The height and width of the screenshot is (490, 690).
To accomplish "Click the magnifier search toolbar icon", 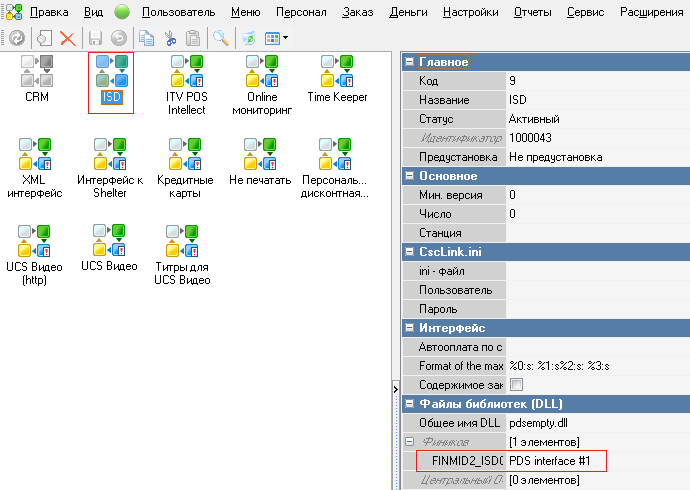I will (x=220, y=38).
